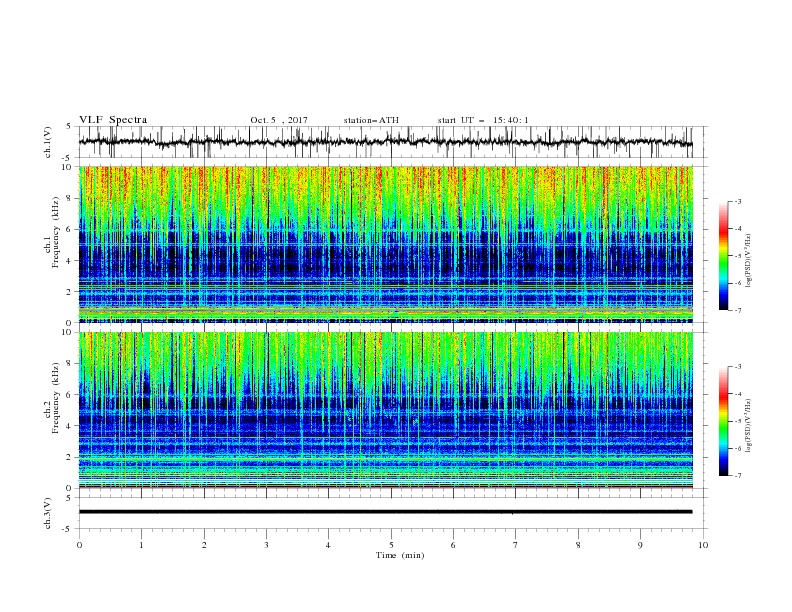Click the ch.1 PSD color scale bar

pos(723,256)
